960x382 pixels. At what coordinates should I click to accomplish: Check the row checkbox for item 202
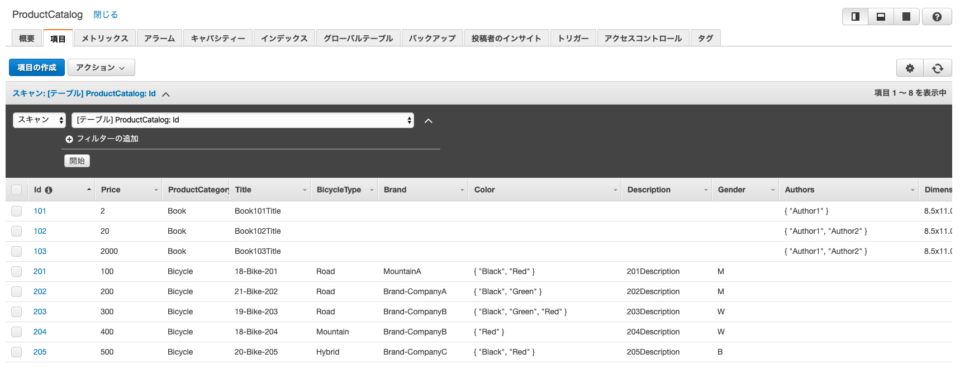click(17, 292)
